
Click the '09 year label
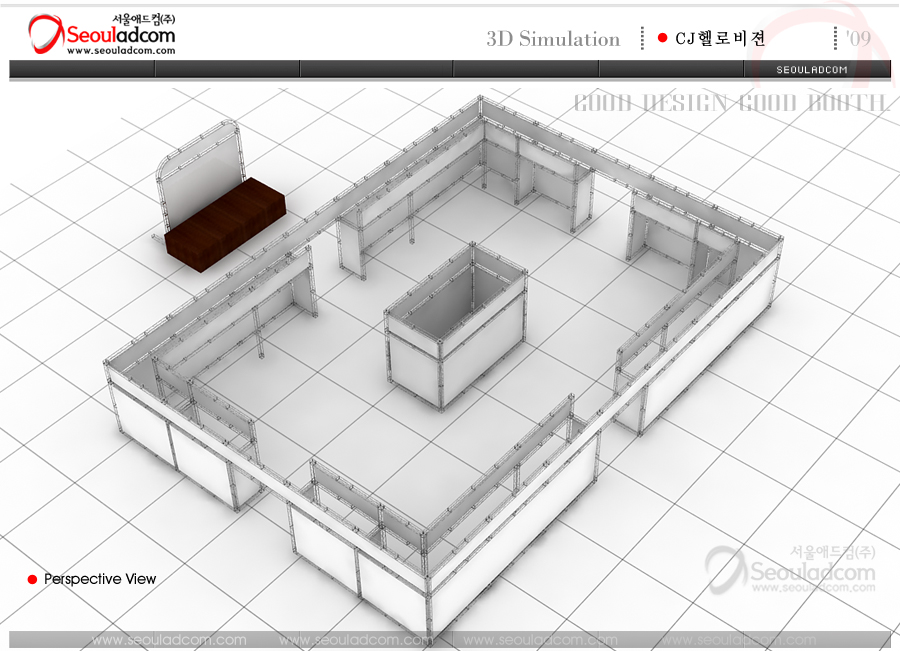tap(857, 38)
